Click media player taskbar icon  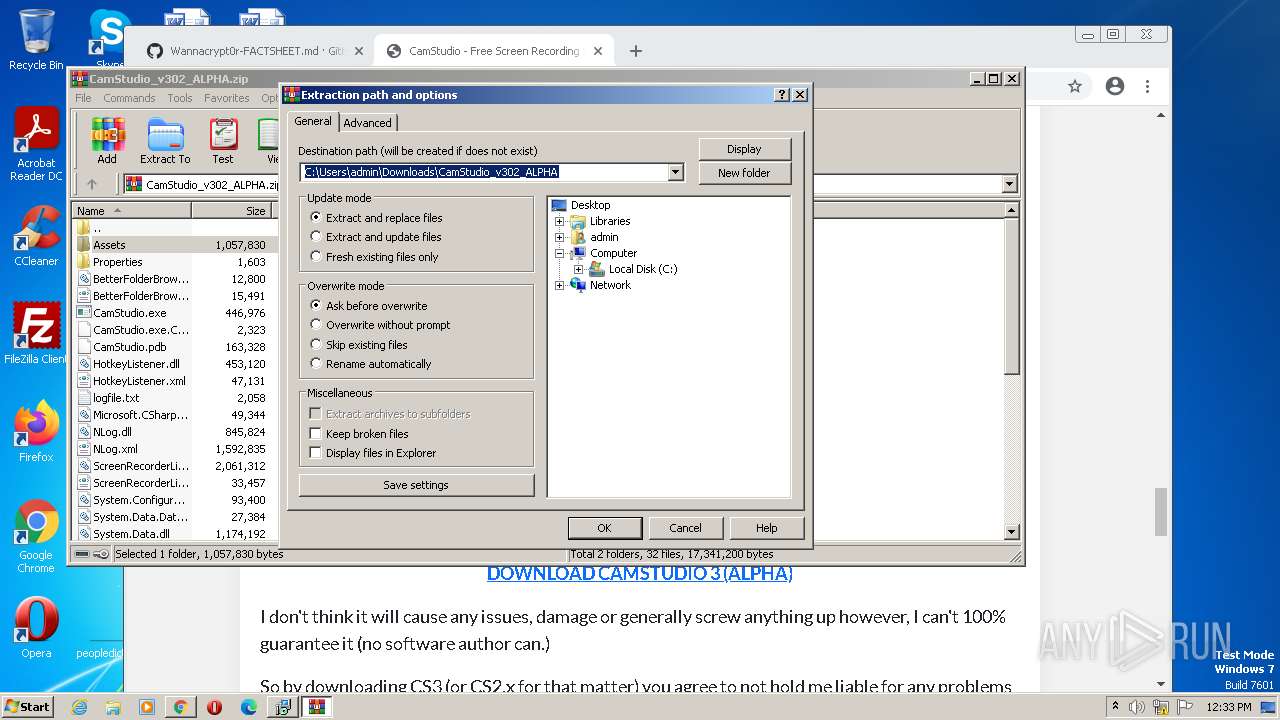147,707
